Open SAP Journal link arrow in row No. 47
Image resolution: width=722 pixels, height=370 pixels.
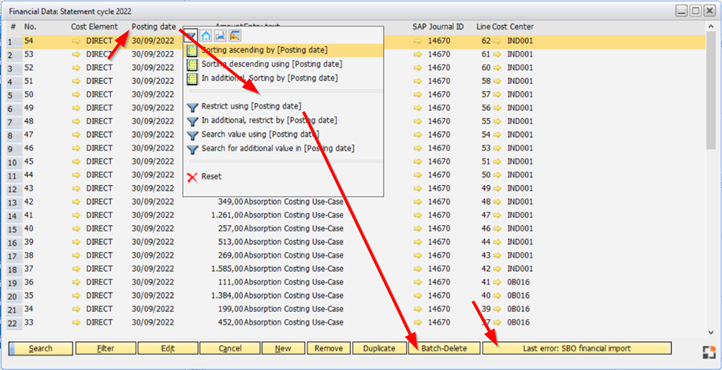click(418, 134)
